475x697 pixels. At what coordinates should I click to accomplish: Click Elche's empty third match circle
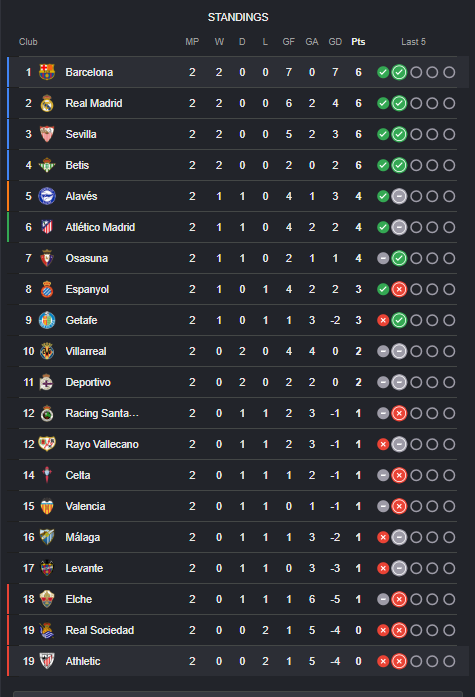click(416, 599)
